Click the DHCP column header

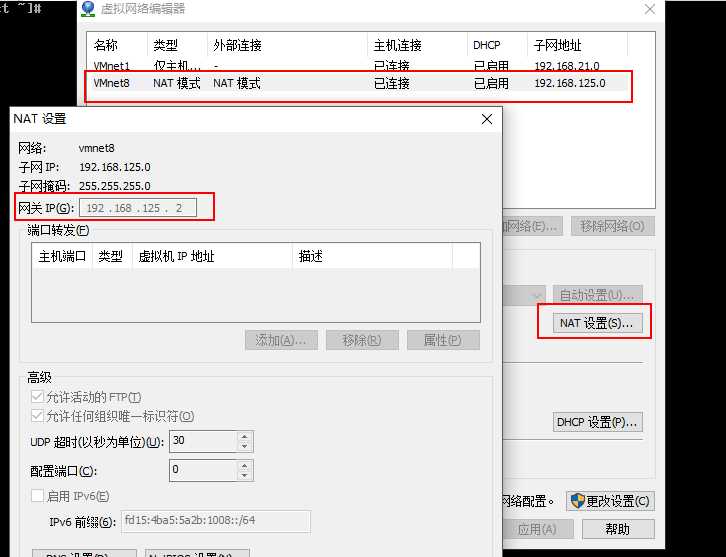point(497,45)
